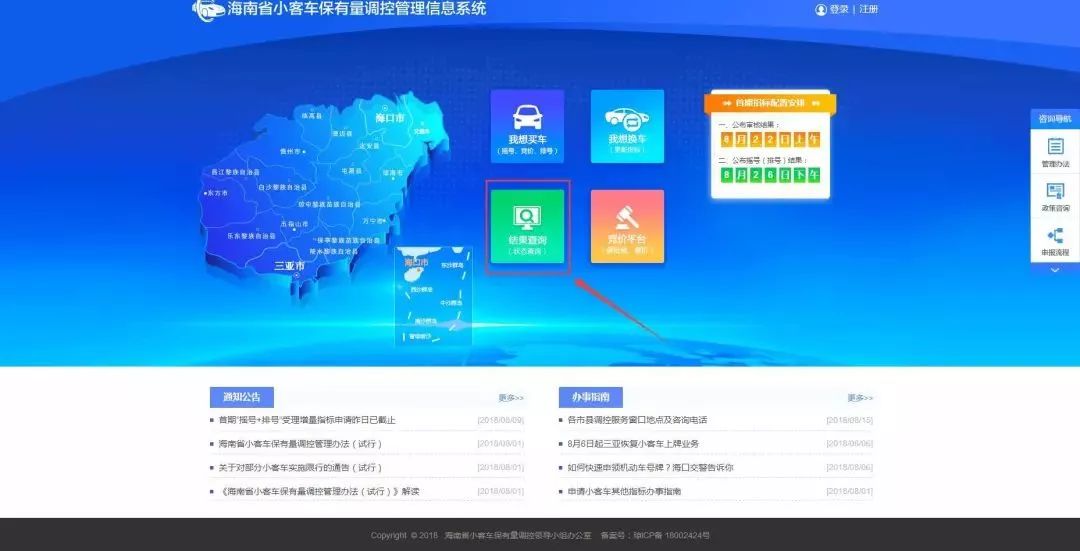
Task: Open the orange 首期指标配置安排 banner
Action: [770, 103]
